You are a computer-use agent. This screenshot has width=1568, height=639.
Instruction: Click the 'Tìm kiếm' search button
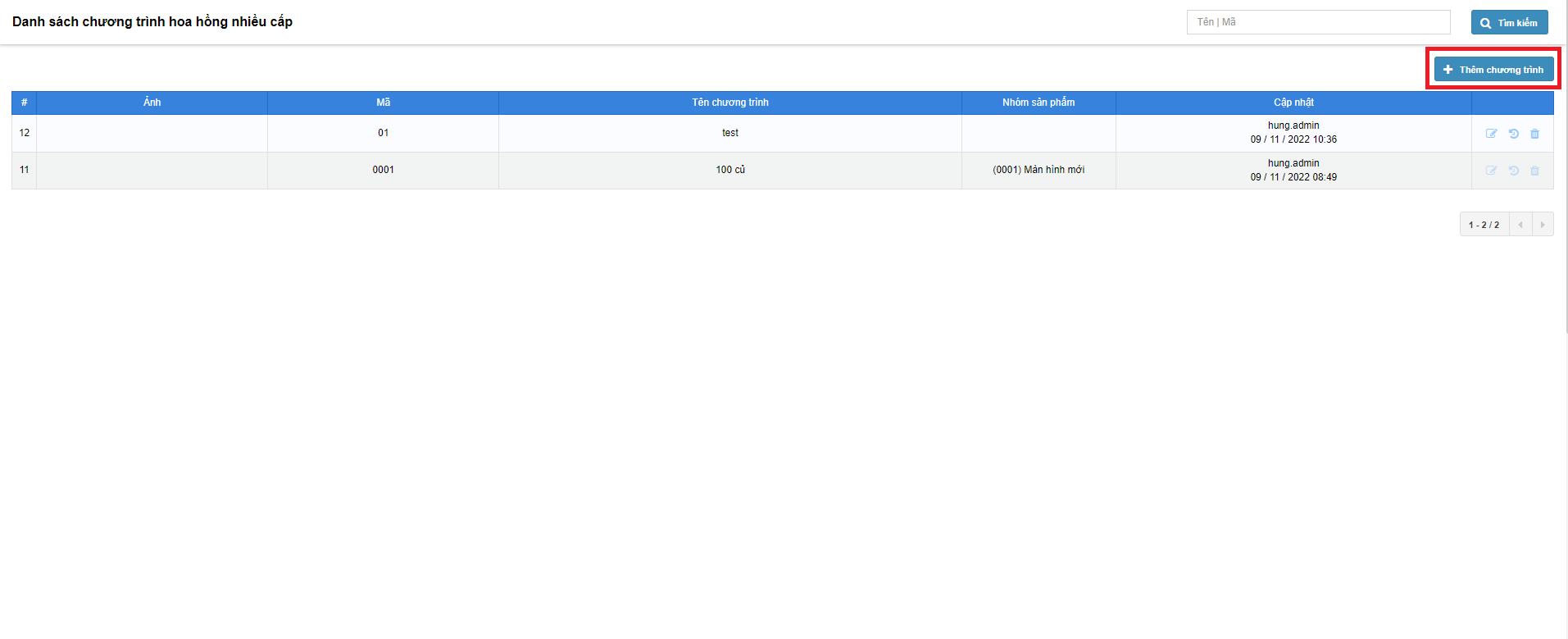point(1509,23)
